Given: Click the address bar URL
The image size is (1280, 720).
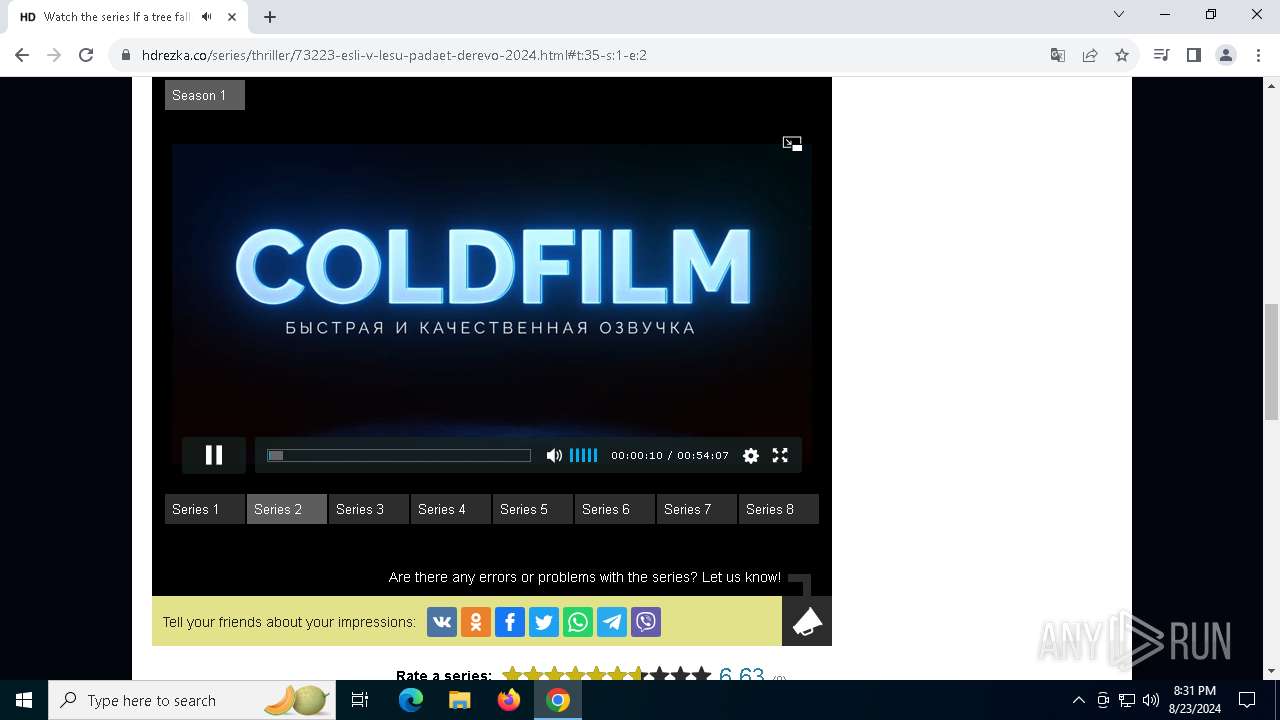Looking at the screenshot, I should click(394, 55).
